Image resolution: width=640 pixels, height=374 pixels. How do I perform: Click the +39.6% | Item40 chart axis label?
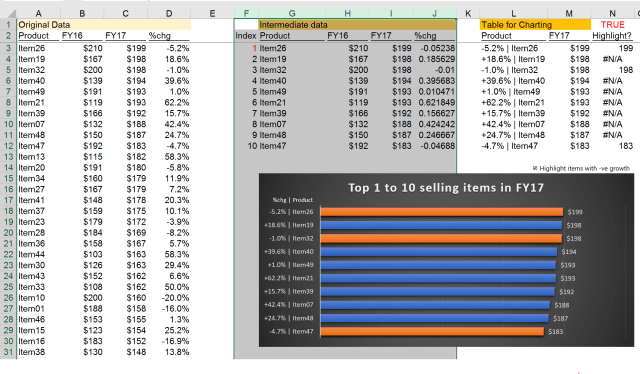289,252
